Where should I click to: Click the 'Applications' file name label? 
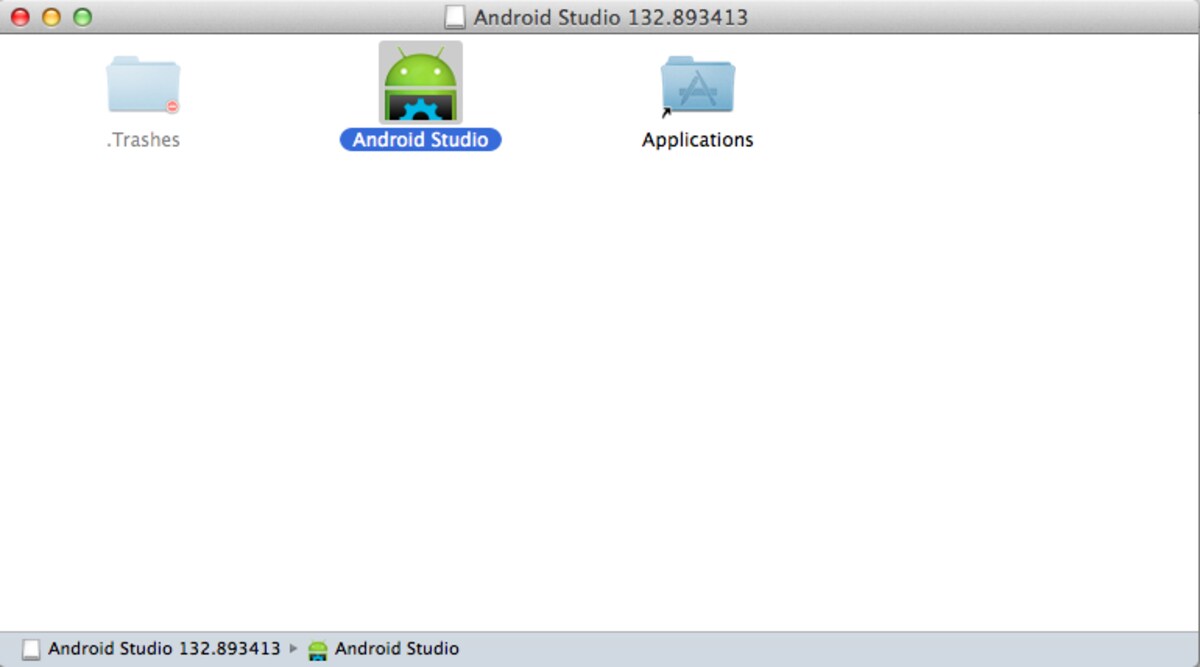(x=697, y=140)
